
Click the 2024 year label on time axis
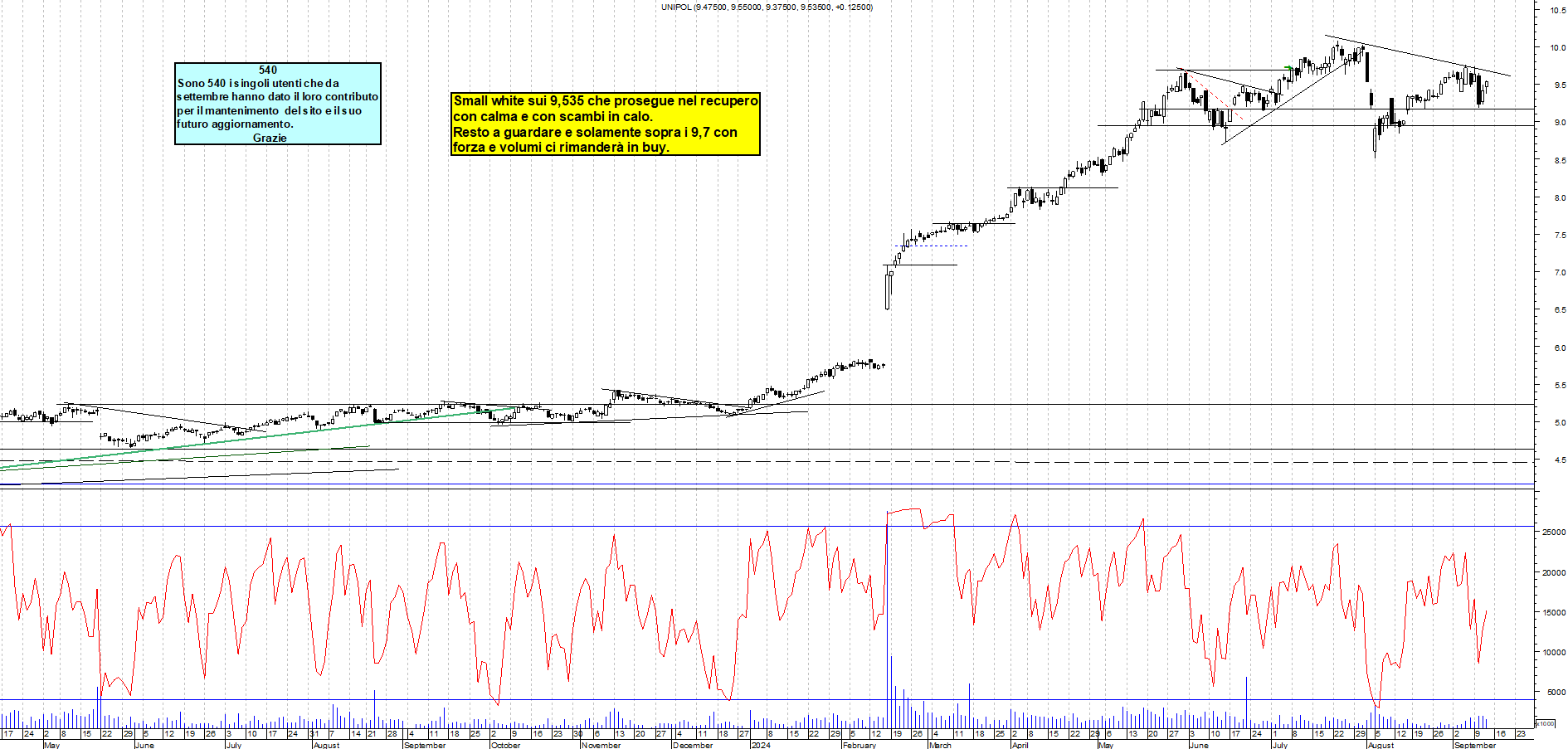760,745
